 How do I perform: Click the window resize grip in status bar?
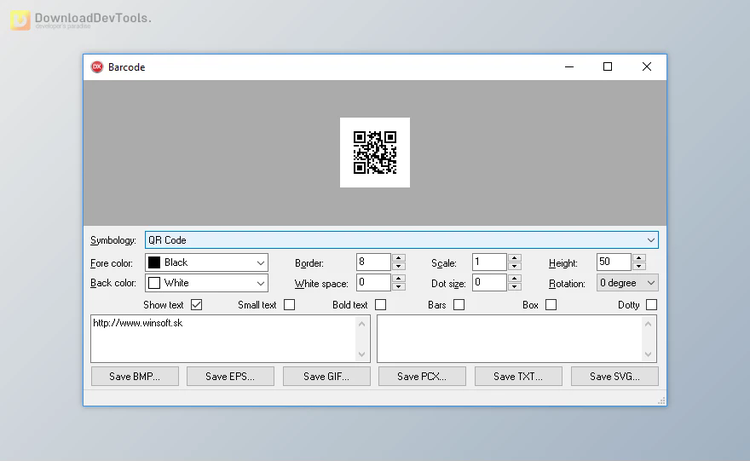662,401
